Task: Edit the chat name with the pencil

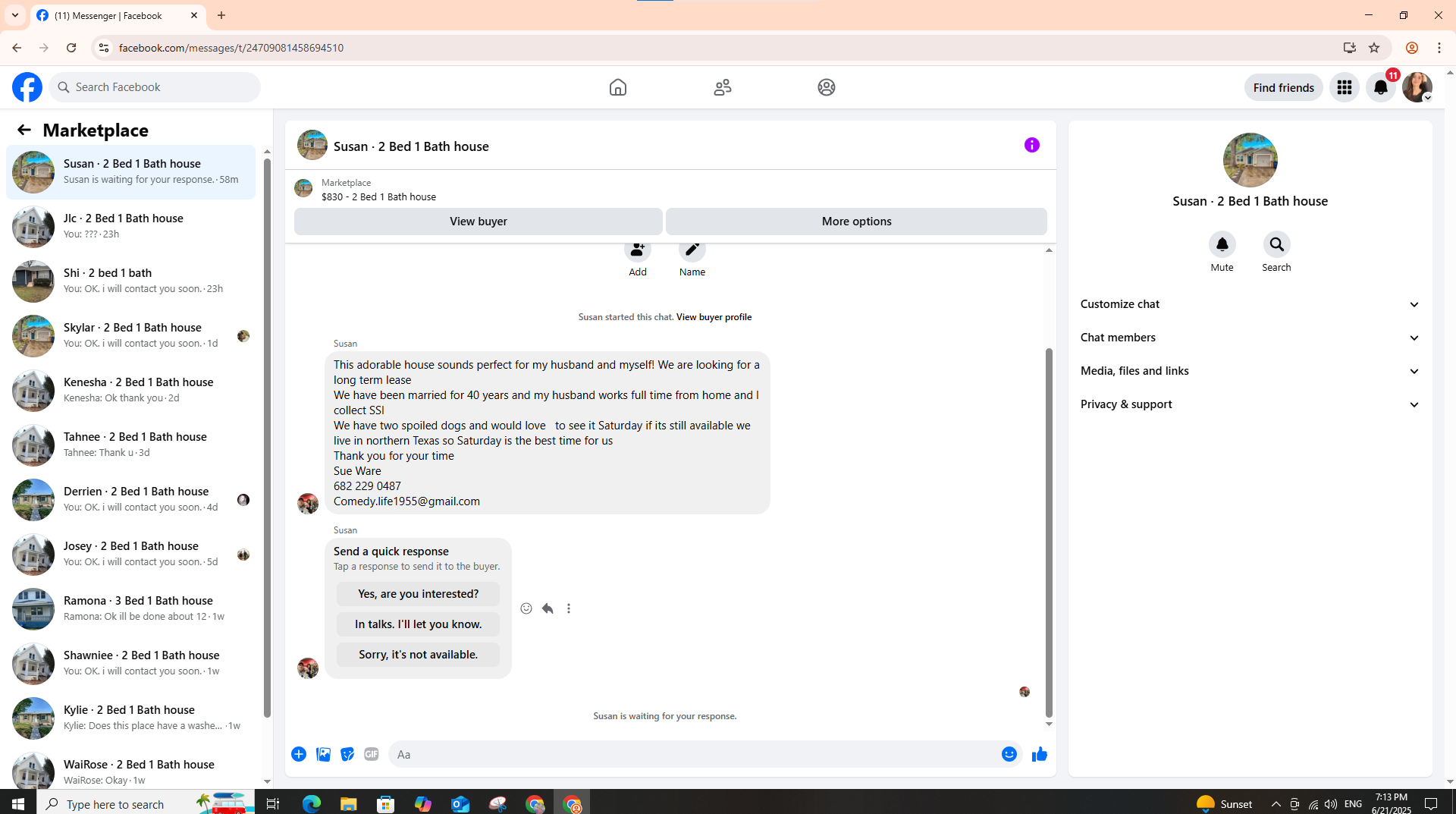Action: point(692,250)
